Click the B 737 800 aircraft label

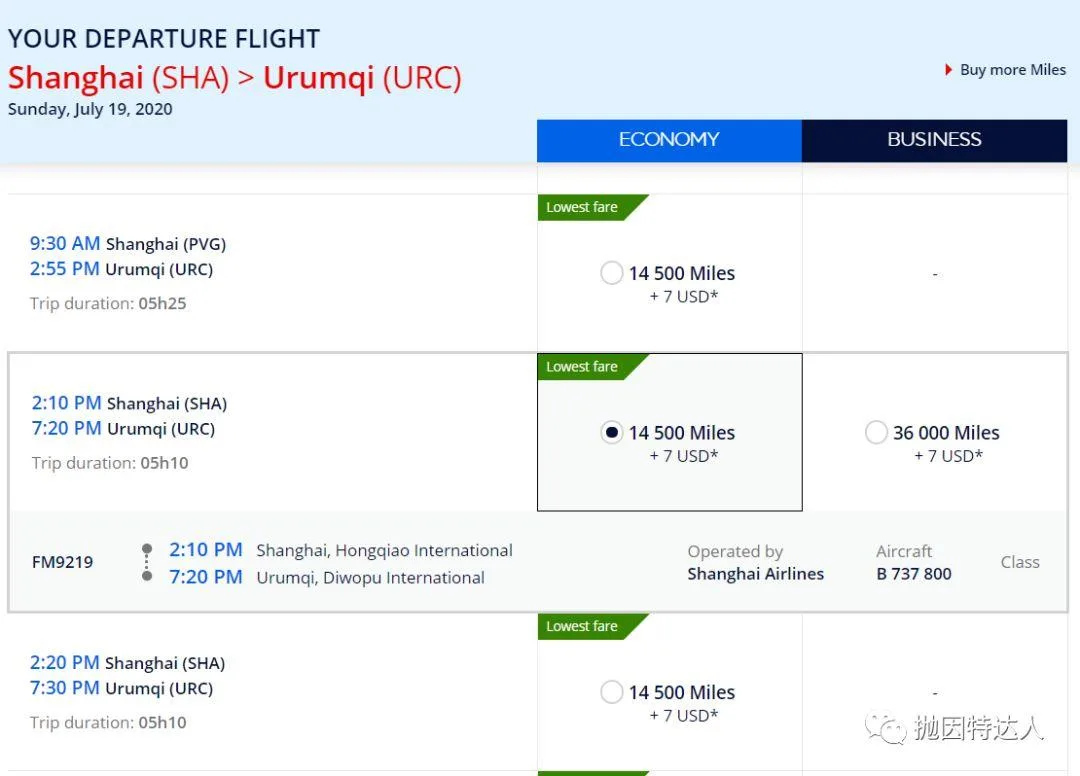pos(914,574)
